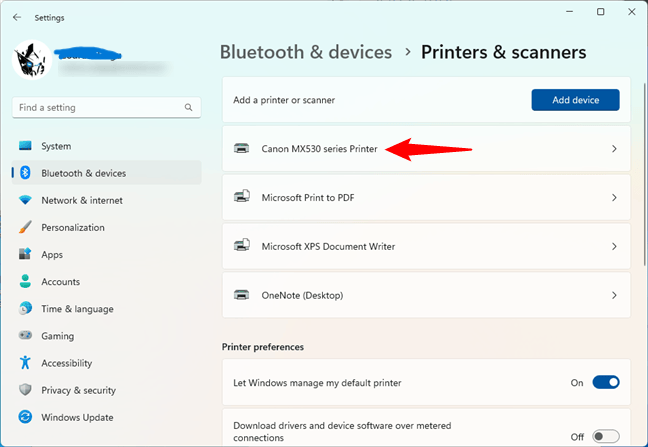648x447 pixels.
Task: Turn off Let Windows manage default printer
Action: [606, 382]
